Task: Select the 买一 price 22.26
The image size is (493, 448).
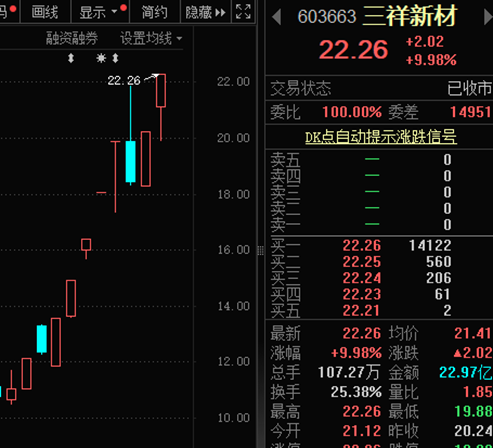Action: pos(362,246)
